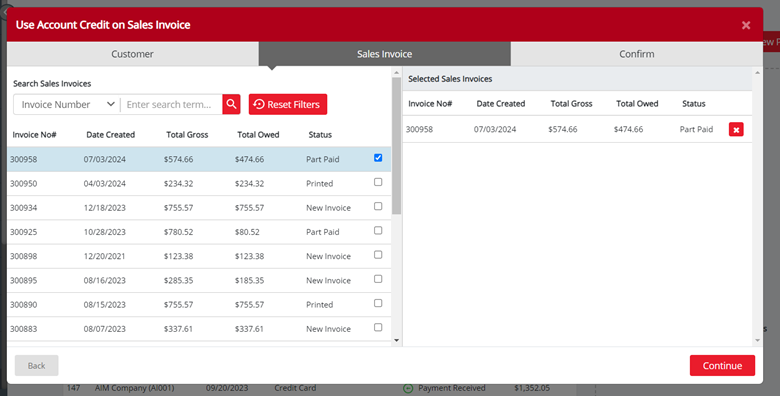This screenshot has height=396, width=780.
Task: Click the Back button
Action: 36,366
